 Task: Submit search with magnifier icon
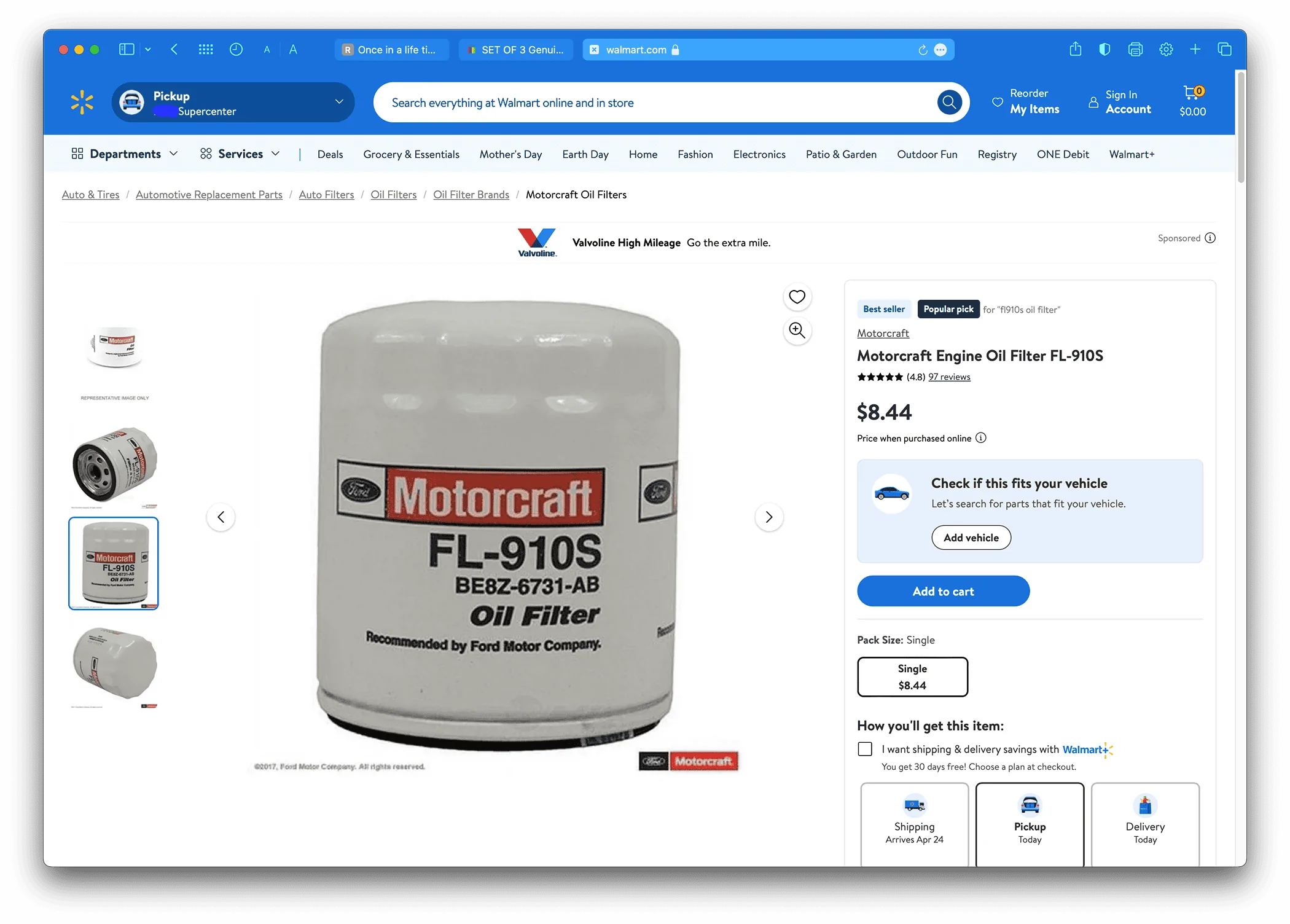pos(949,102)
